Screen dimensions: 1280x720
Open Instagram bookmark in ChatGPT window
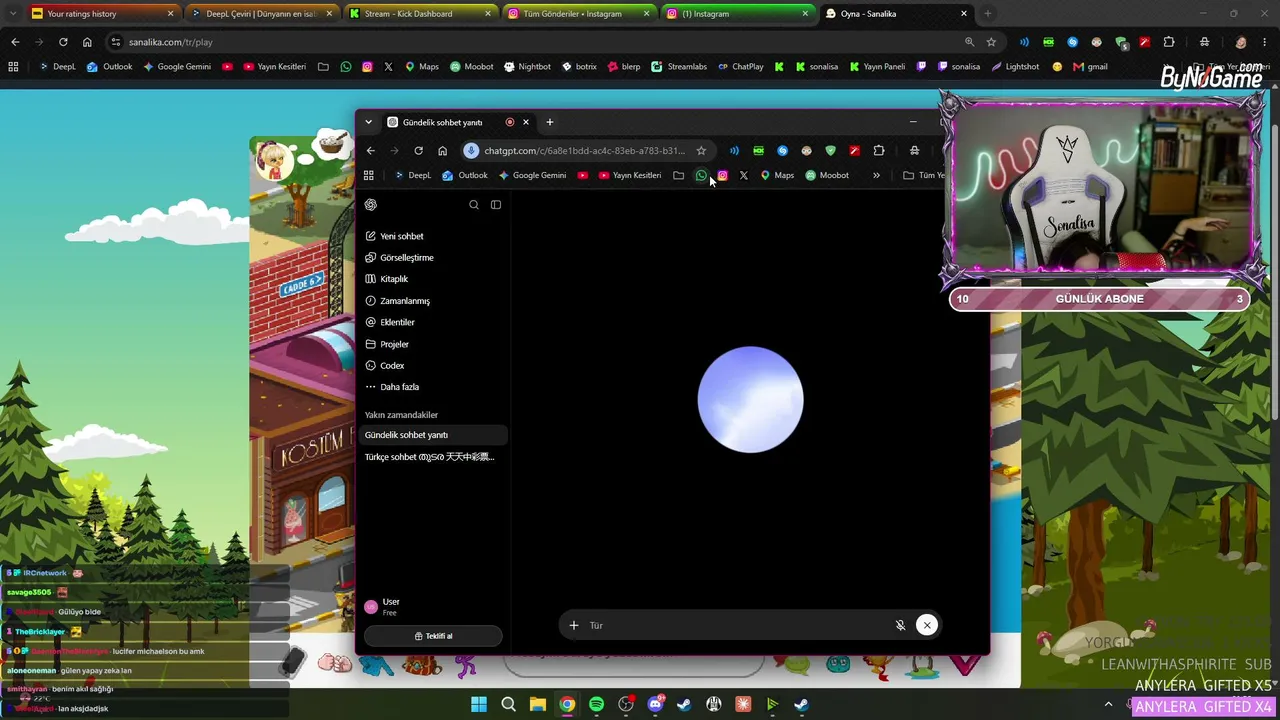pyautogui.click(x=722, y=176)
